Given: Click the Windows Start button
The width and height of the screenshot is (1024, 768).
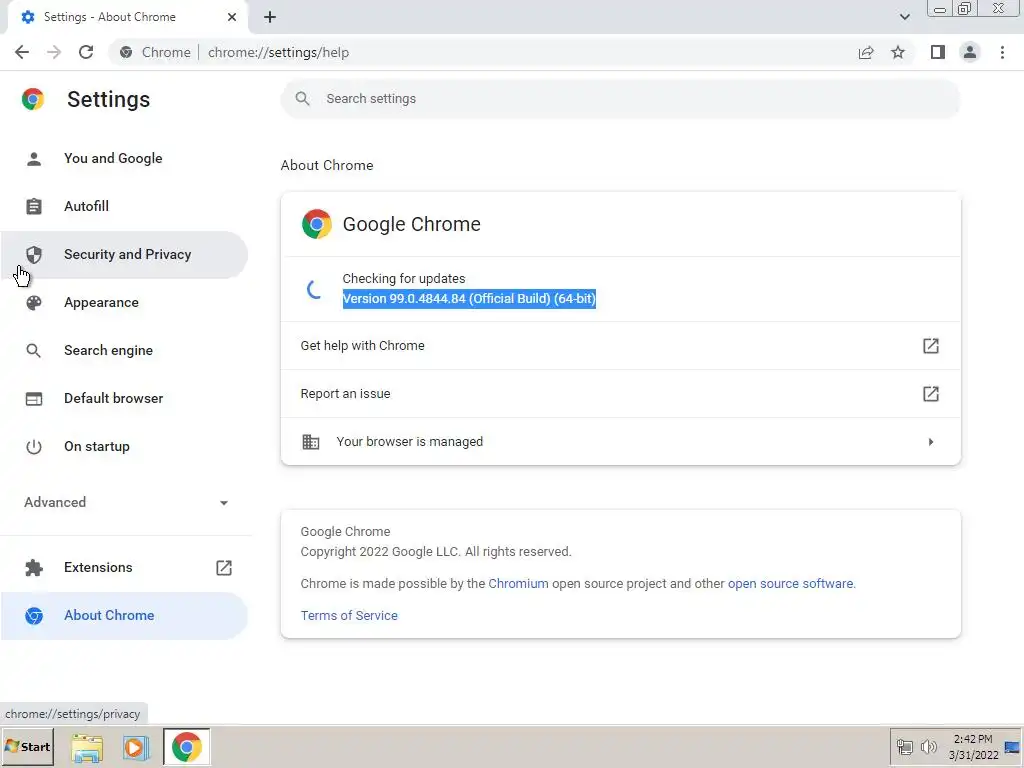Looking at the screenshot, I should point(27,746).
